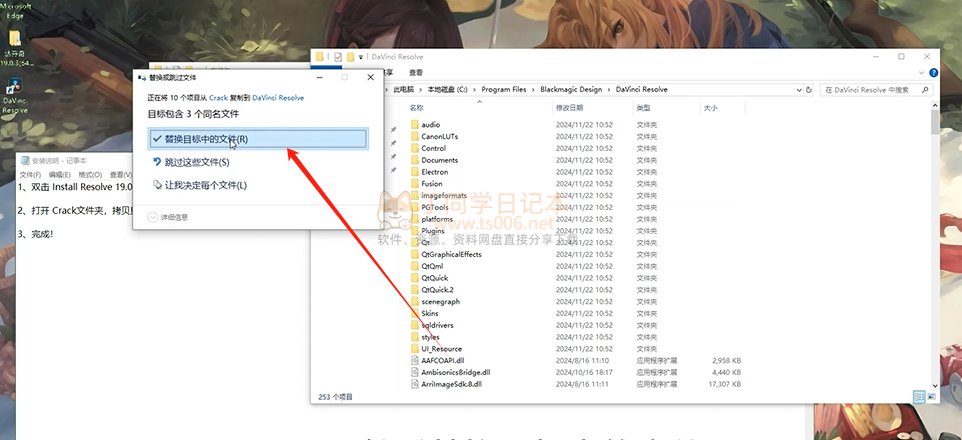Click the Crack source link in dialog
The height and width of the screenshot is (440, 962).
[218, 98]
